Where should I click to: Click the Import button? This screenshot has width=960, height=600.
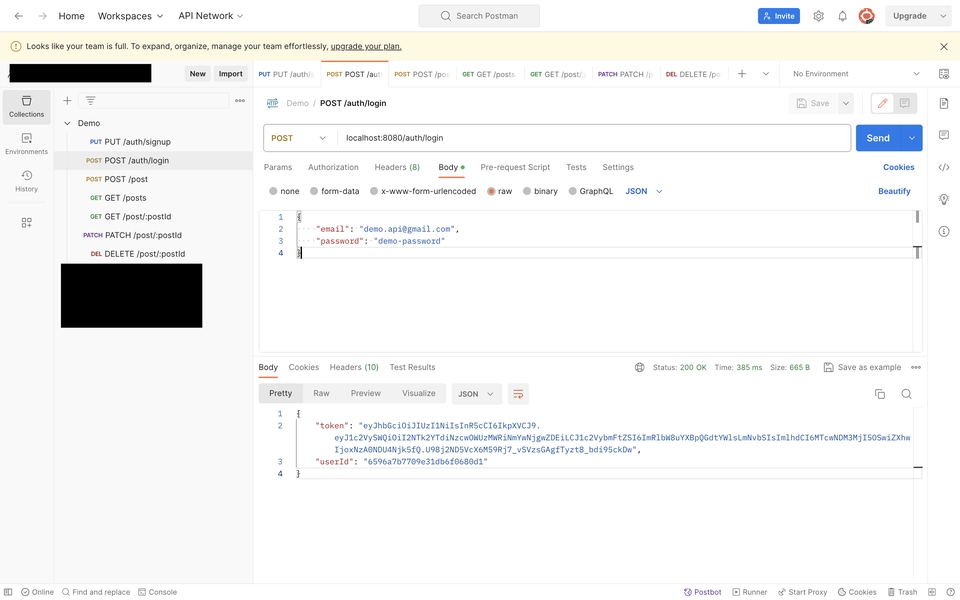click(x=231, y=74)
